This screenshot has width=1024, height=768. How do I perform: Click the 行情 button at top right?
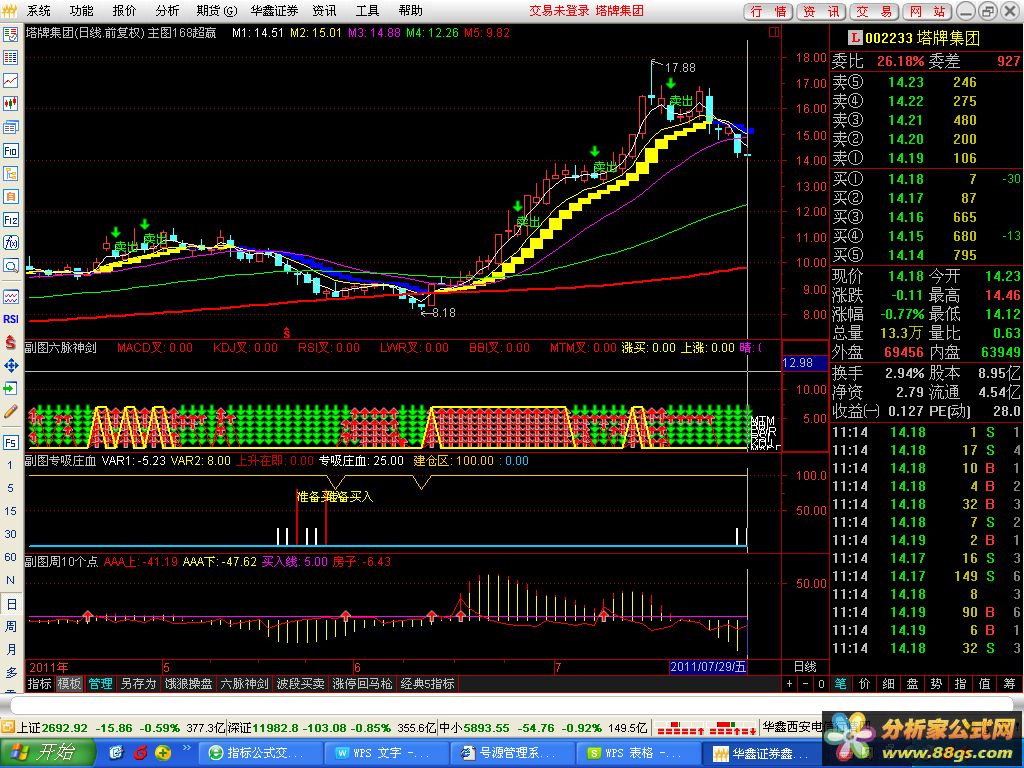(x=768, y=11)
